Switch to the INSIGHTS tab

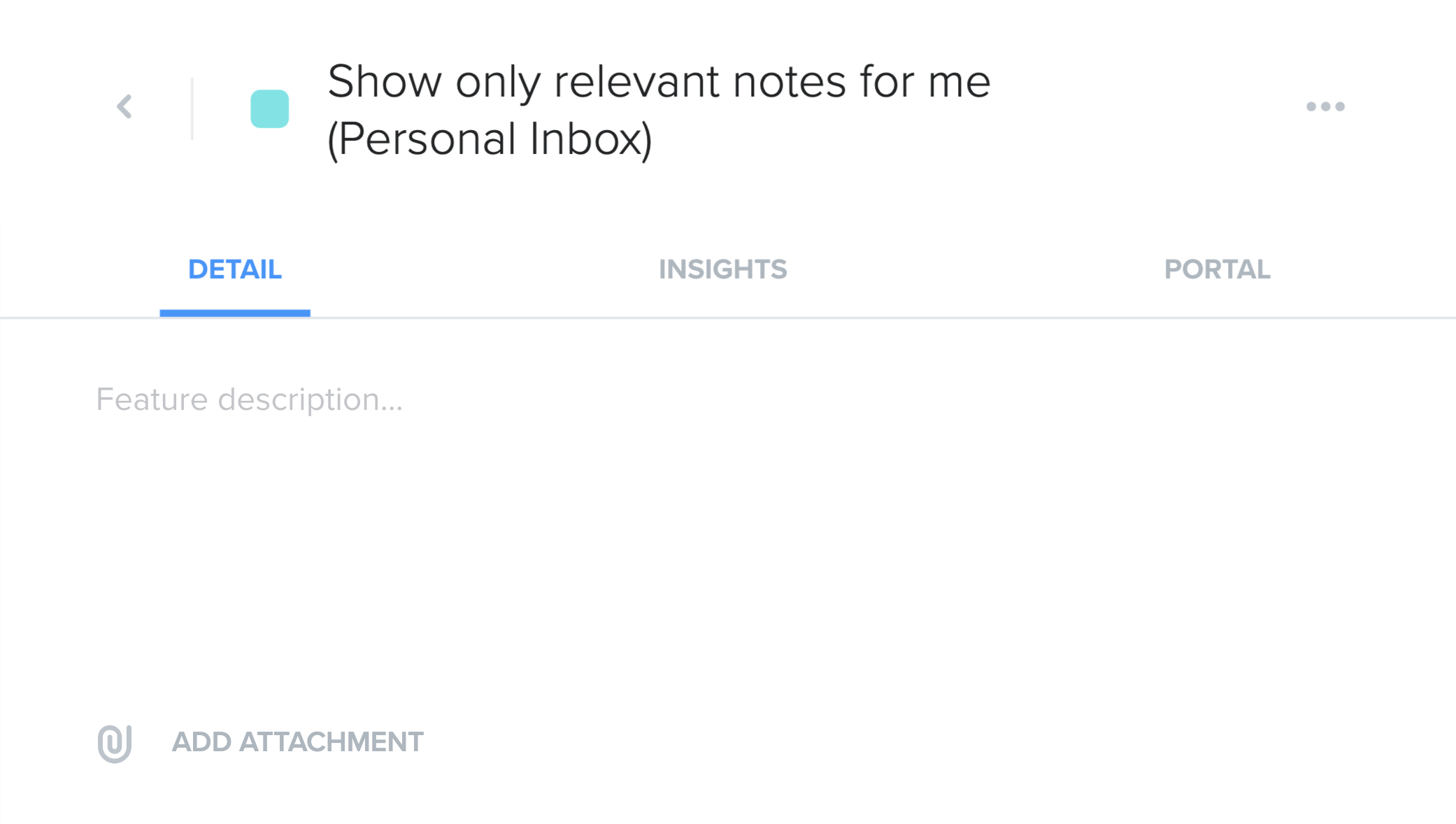722,270
